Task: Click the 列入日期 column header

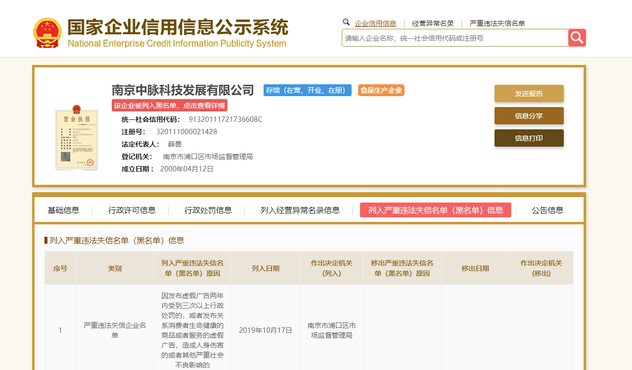Action: [x=266, y=268]
